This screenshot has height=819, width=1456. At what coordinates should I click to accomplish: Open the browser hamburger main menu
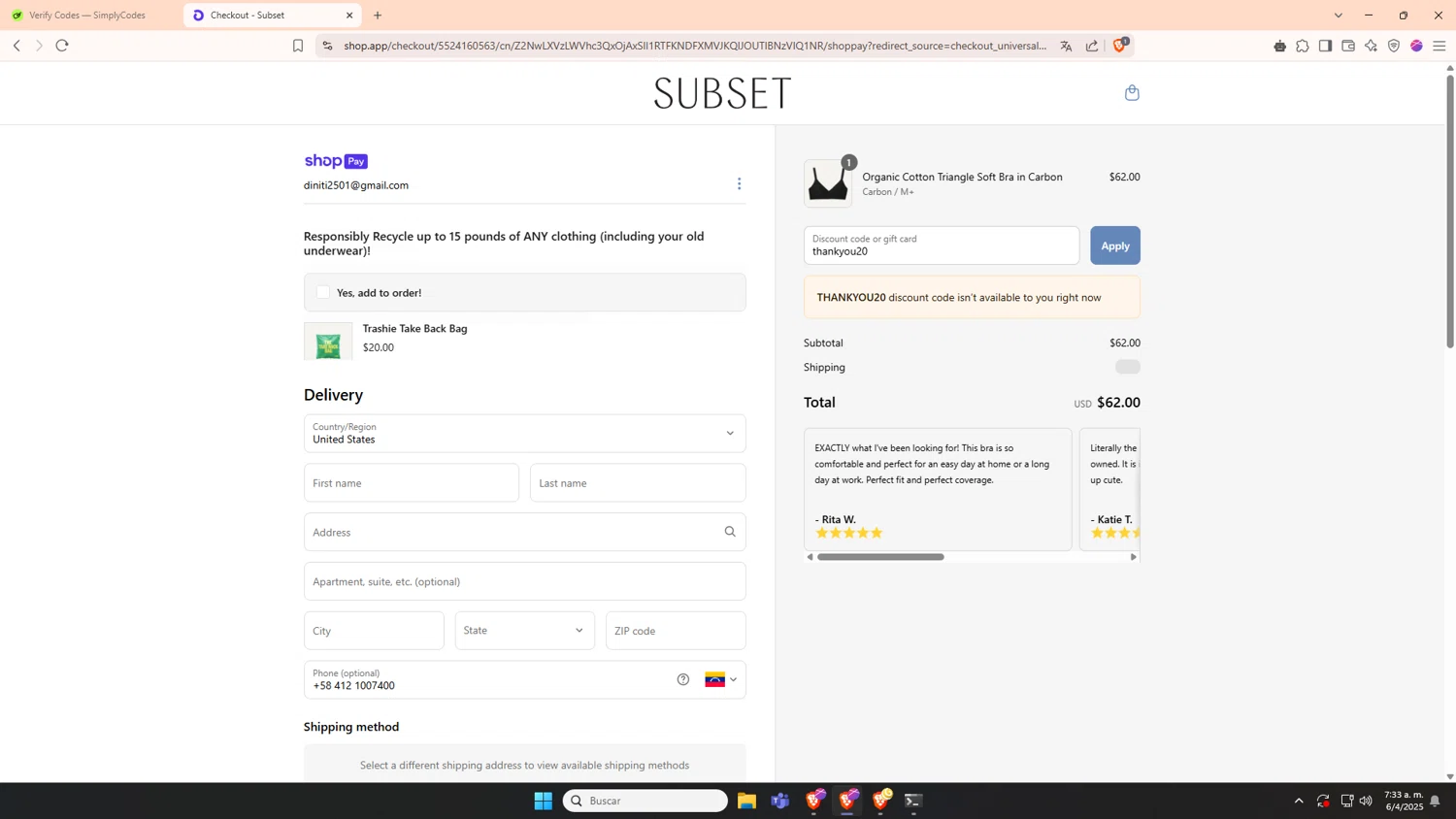1439,46
